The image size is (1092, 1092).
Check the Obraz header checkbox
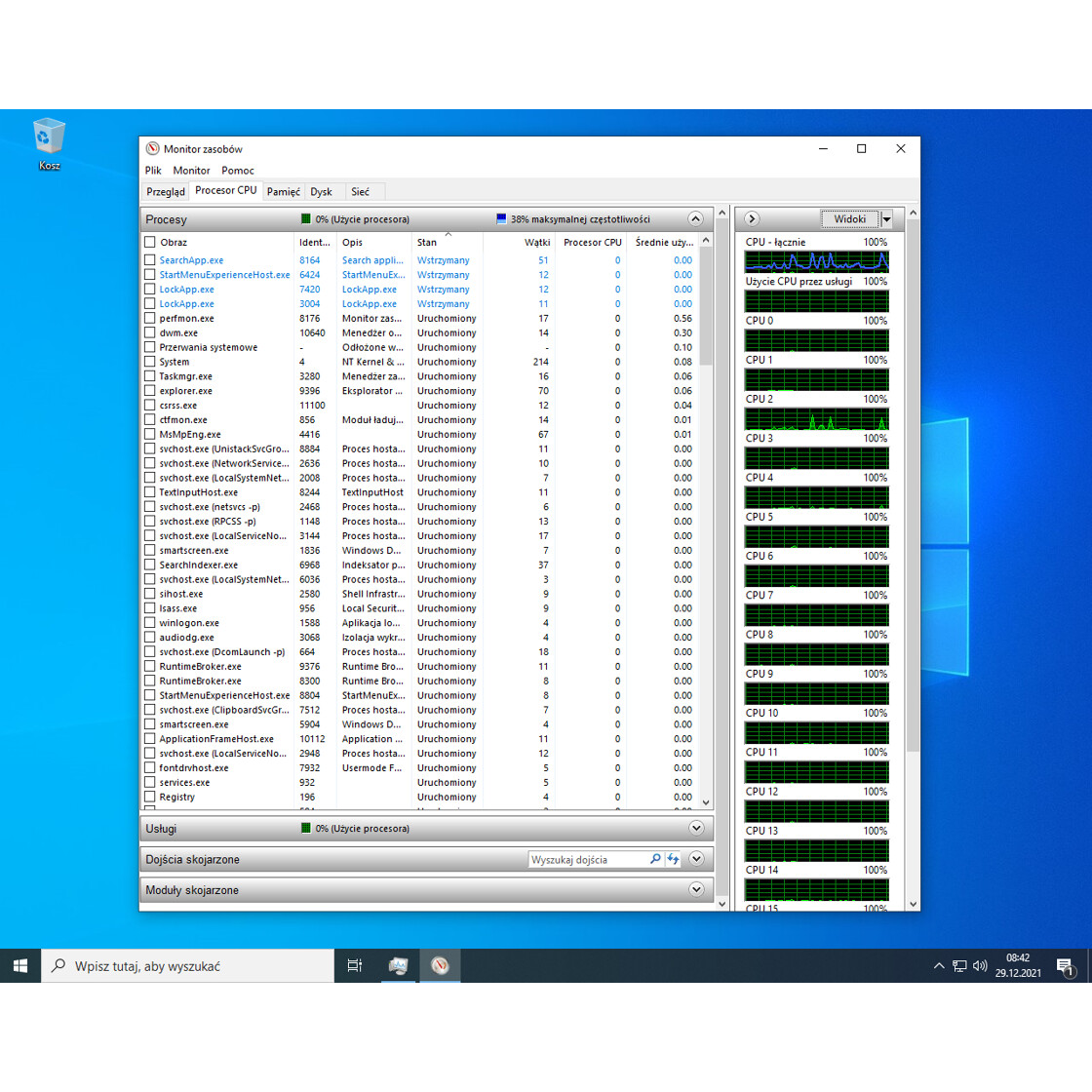tap(148, 242)
